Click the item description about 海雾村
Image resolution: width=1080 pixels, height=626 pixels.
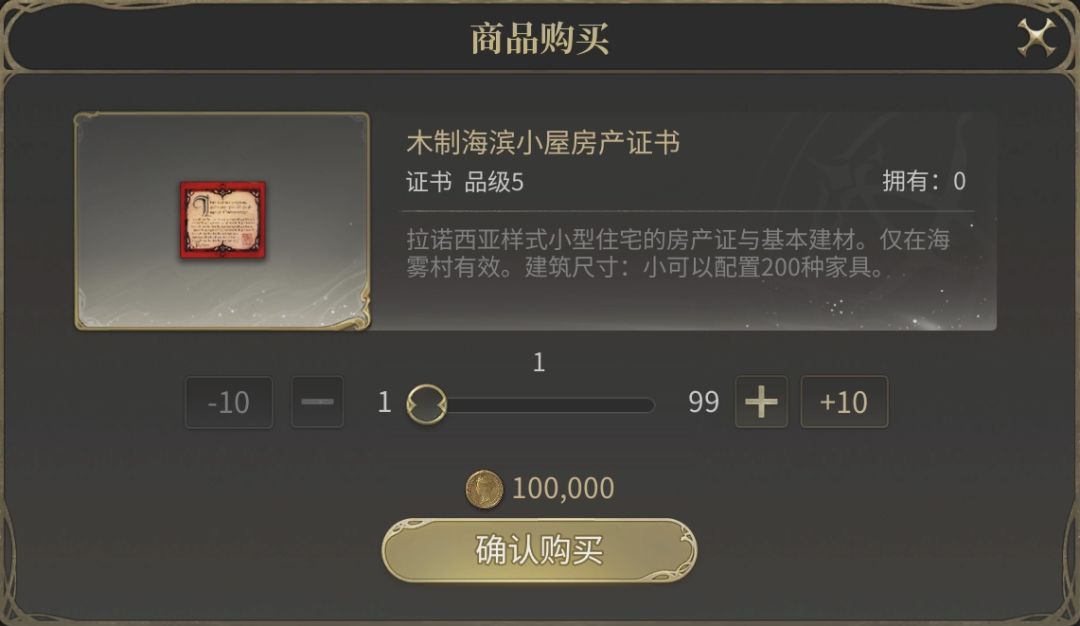click(x=680, y=253)
